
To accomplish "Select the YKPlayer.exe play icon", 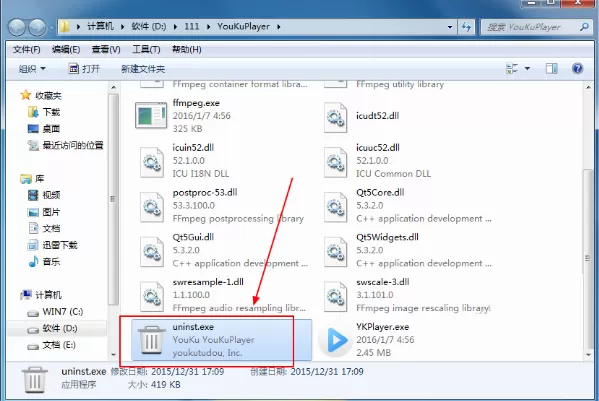I will pos(335,340).
